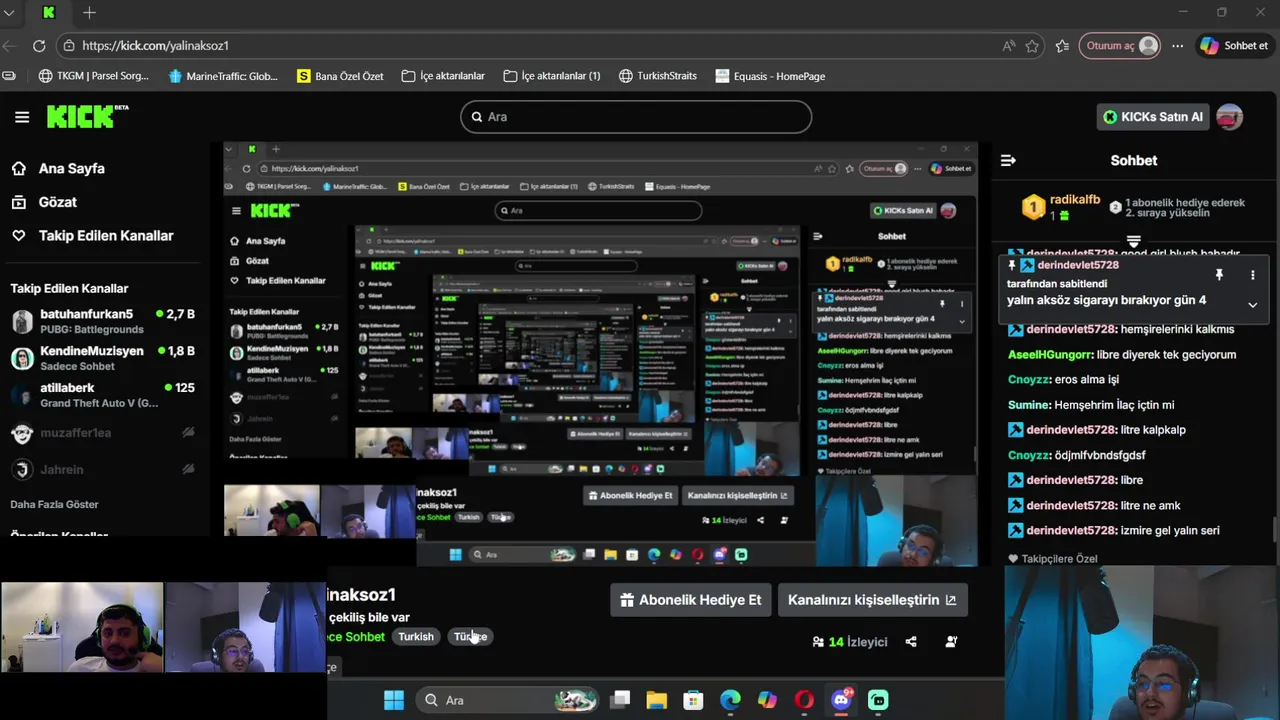Unpin the pinned chat message

pyautogui.click(x=1219, y=275)
